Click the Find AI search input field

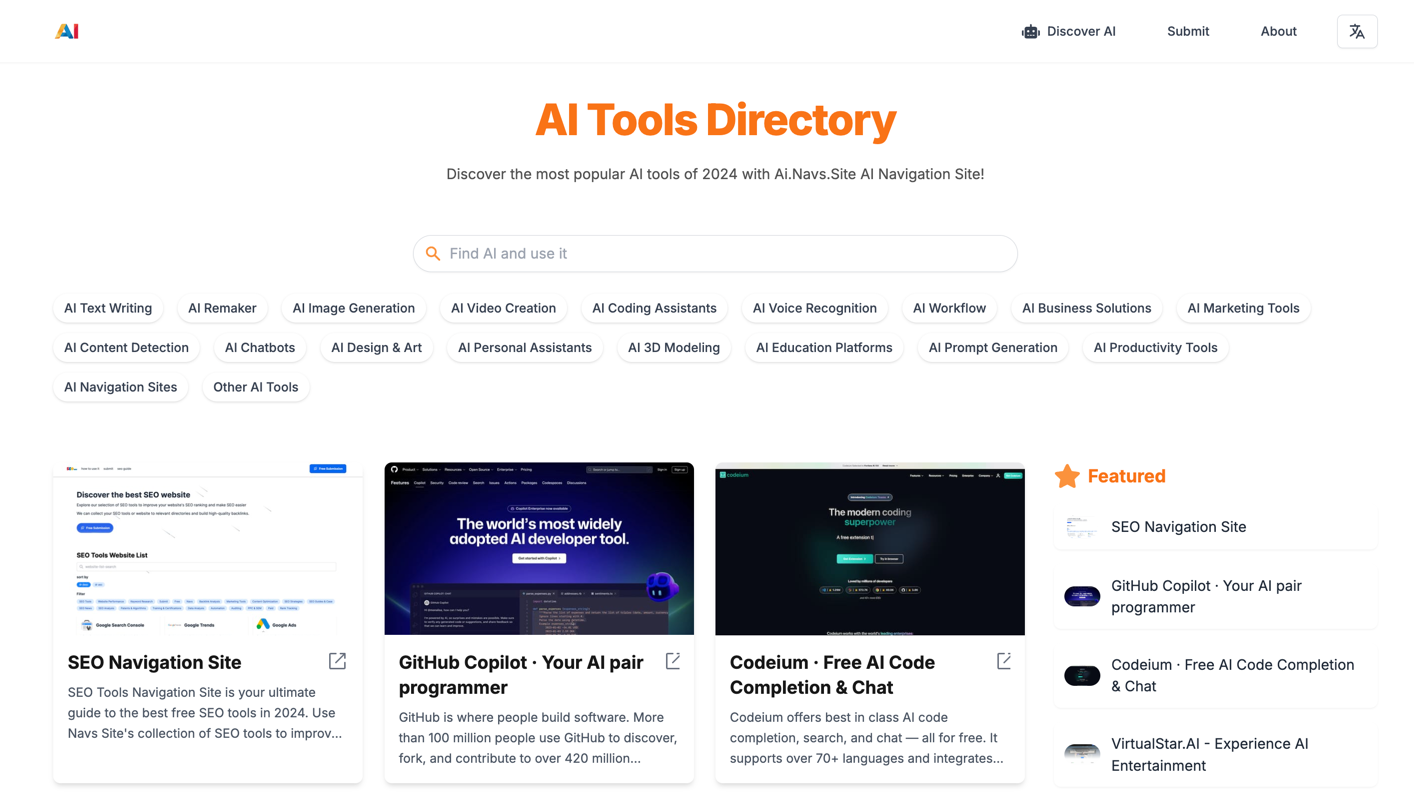click(715, 253)
